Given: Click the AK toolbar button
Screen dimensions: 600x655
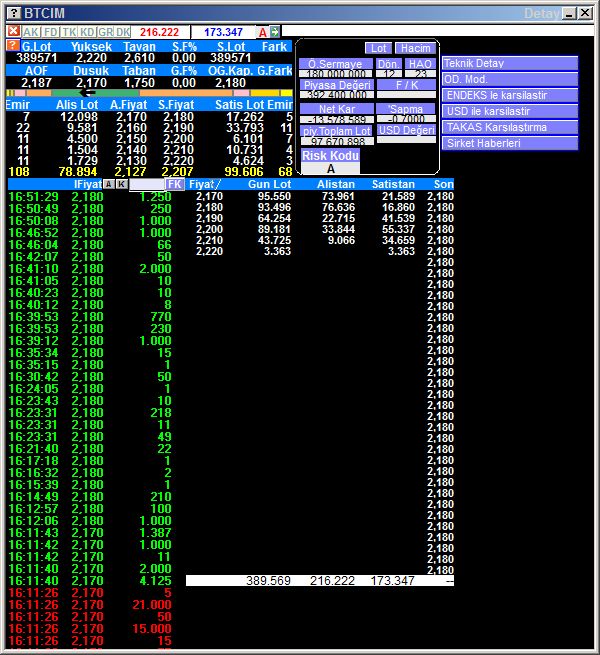Looking at the screenshot, I should [31, 32].
